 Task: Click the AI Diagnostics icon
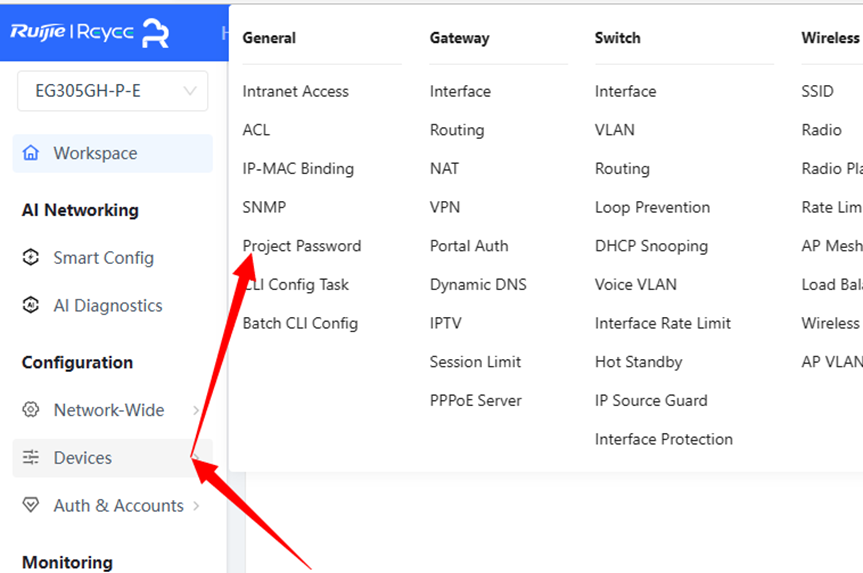click(x=31, y=305)
